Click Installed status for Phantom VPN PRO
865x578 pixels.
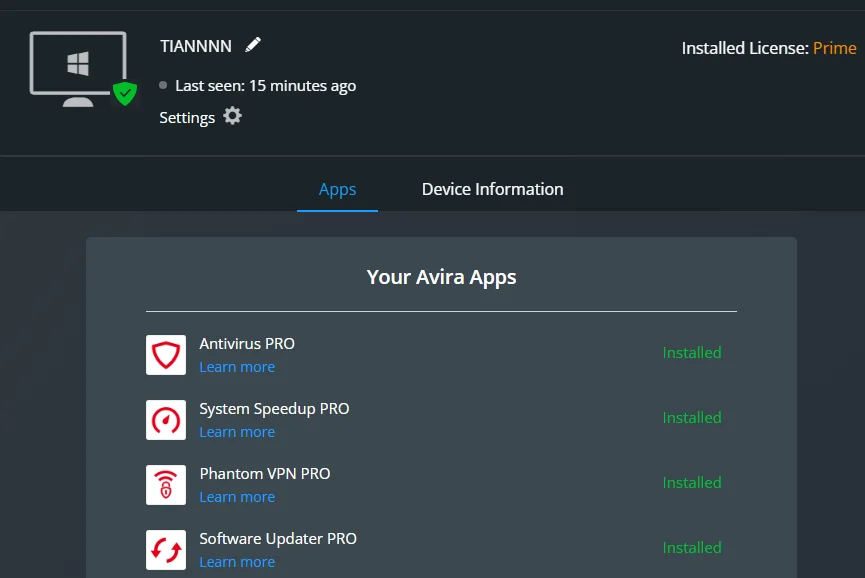(692, 483)
